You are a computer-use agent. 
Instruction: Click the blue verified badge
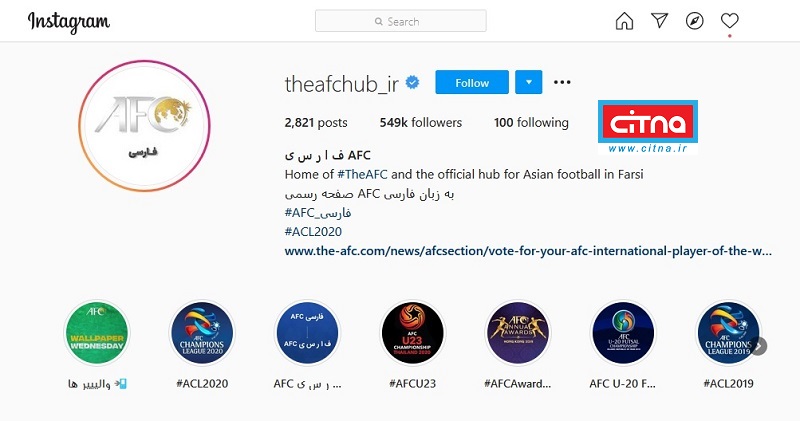(412, 82)
